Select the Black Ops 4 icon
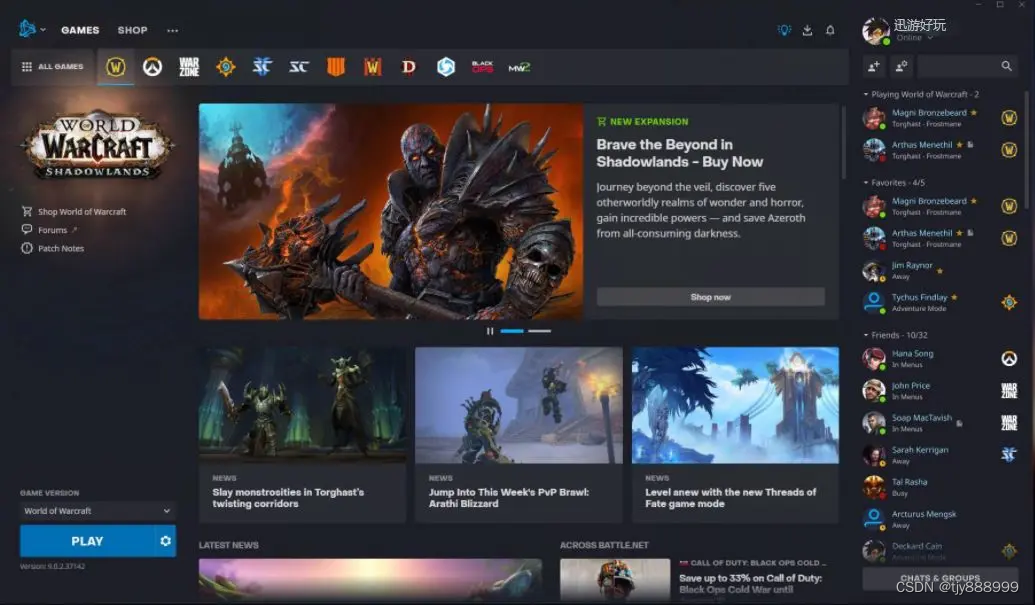Screen dimensions: 1035x605 coord(336,67)
